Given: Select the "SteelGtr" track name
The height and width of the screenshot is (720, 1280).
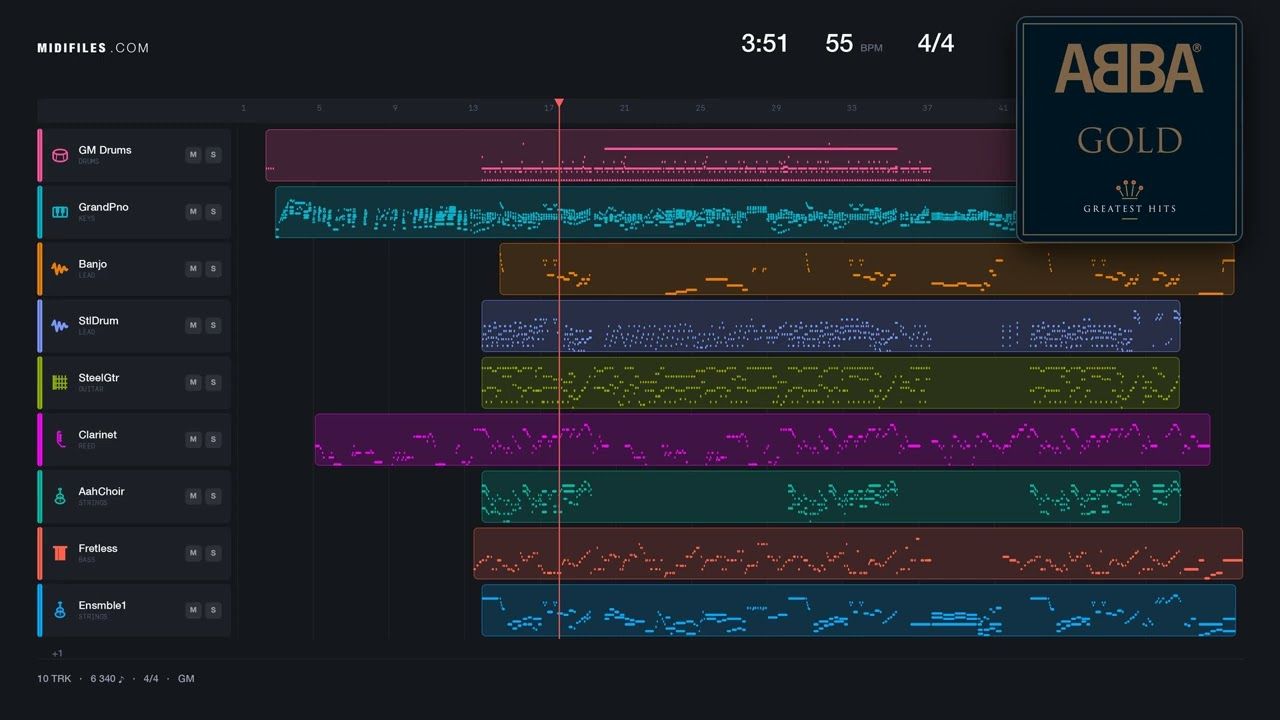Looking at the screenshot, I should click(x=99, y=378).
